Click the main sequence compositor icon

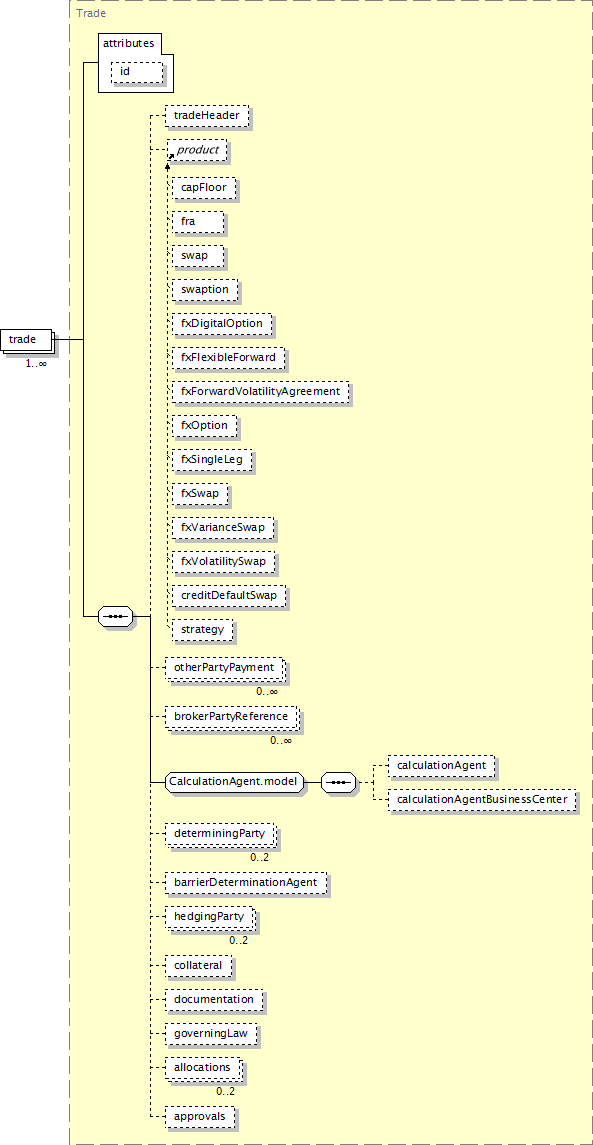115,616
